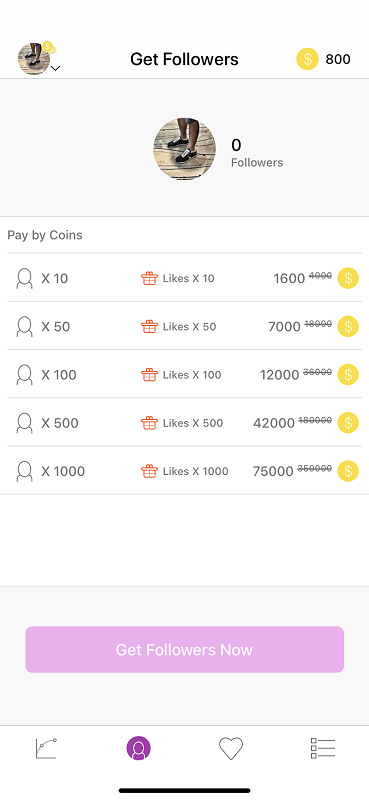Click the Get Followers Now button
The image size is (369, 800).
click(185, 649)
